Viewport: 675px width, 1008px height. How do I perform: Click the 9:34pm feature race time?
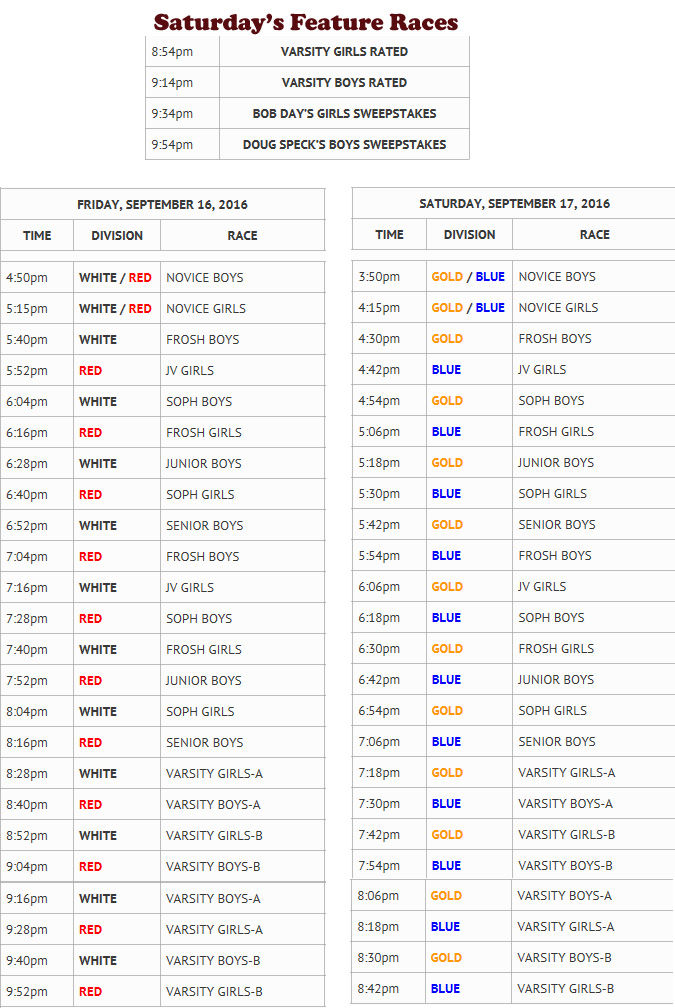click(172, 113)
